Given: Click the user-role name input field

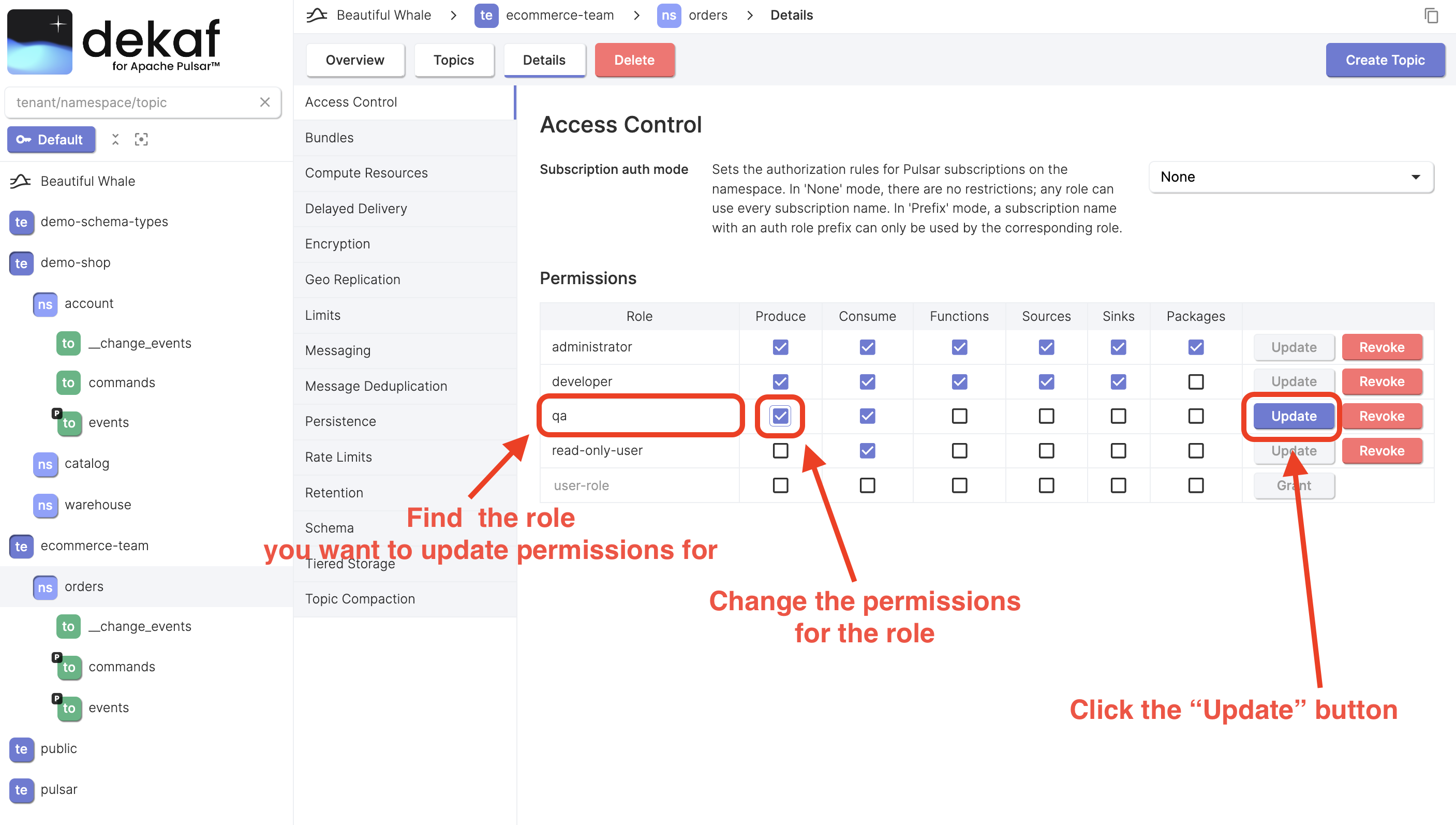Looking at the screenshot, I should (640, 485).
